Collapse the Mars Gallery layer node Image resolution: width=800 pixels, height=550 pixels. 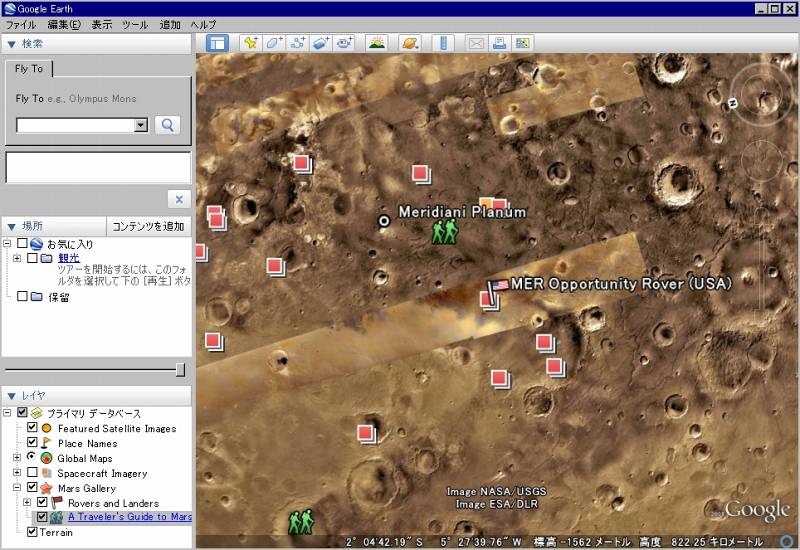click(17, 487)
